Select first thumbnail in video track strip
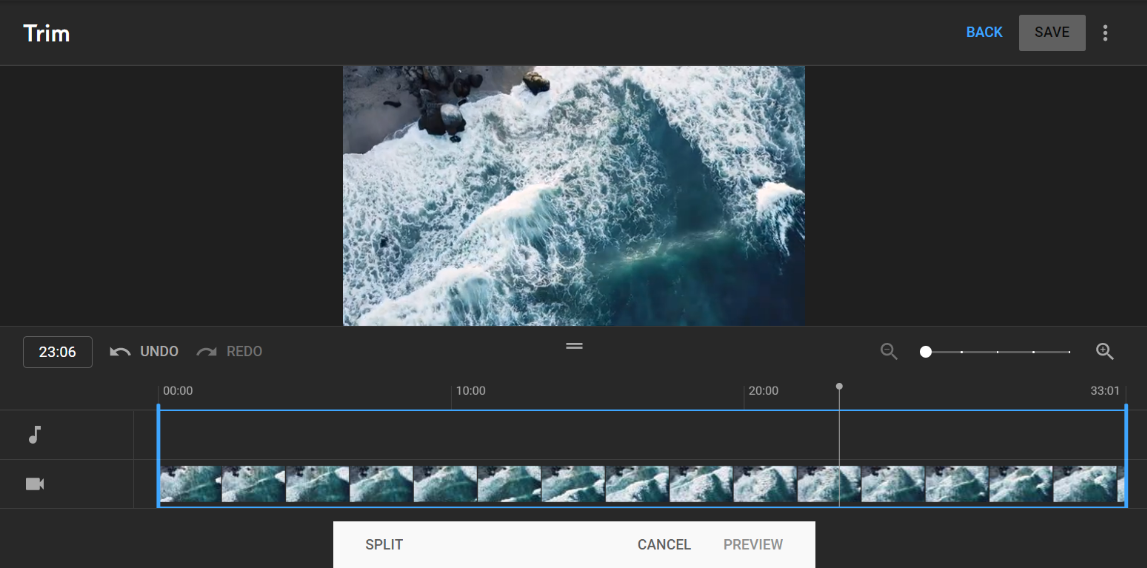1147x568 pixels. 190,484
